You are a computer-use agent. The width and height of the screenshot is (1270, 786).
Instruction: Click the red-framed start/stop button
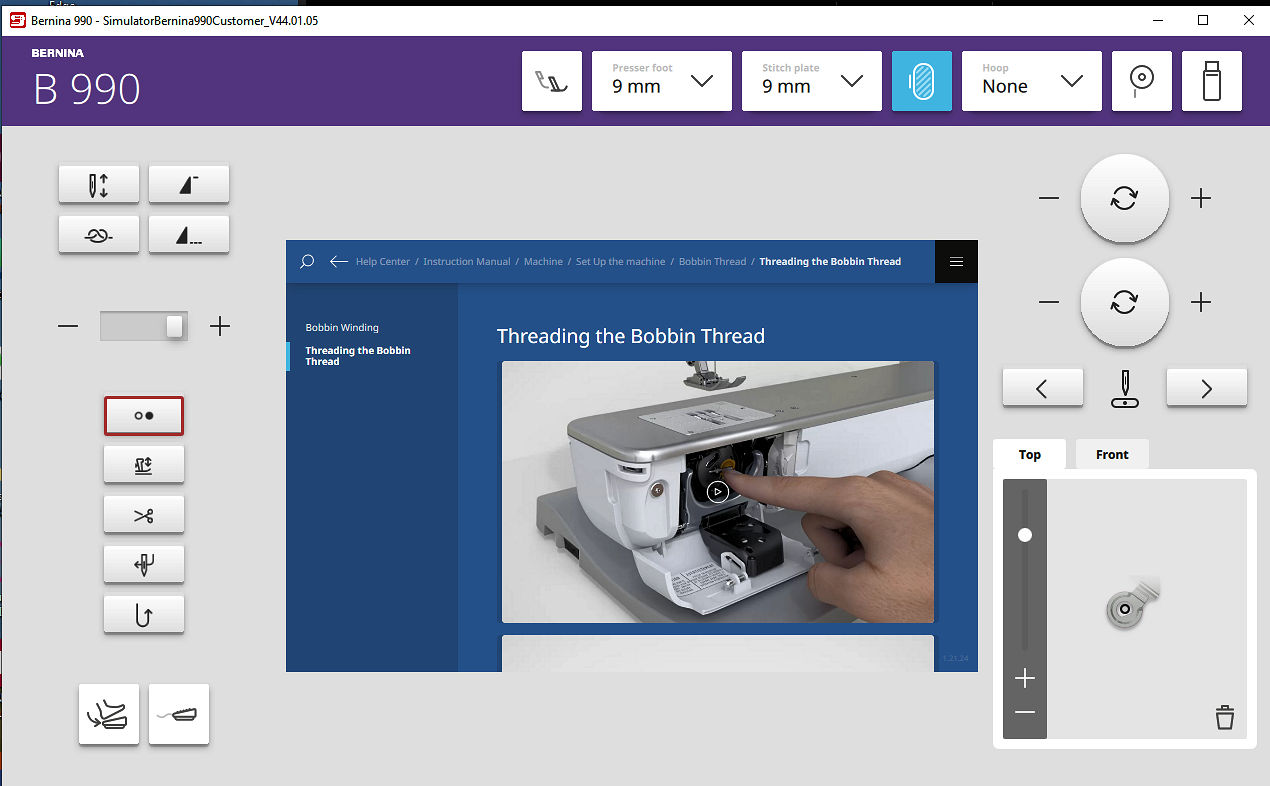click(x=144, y=415)
